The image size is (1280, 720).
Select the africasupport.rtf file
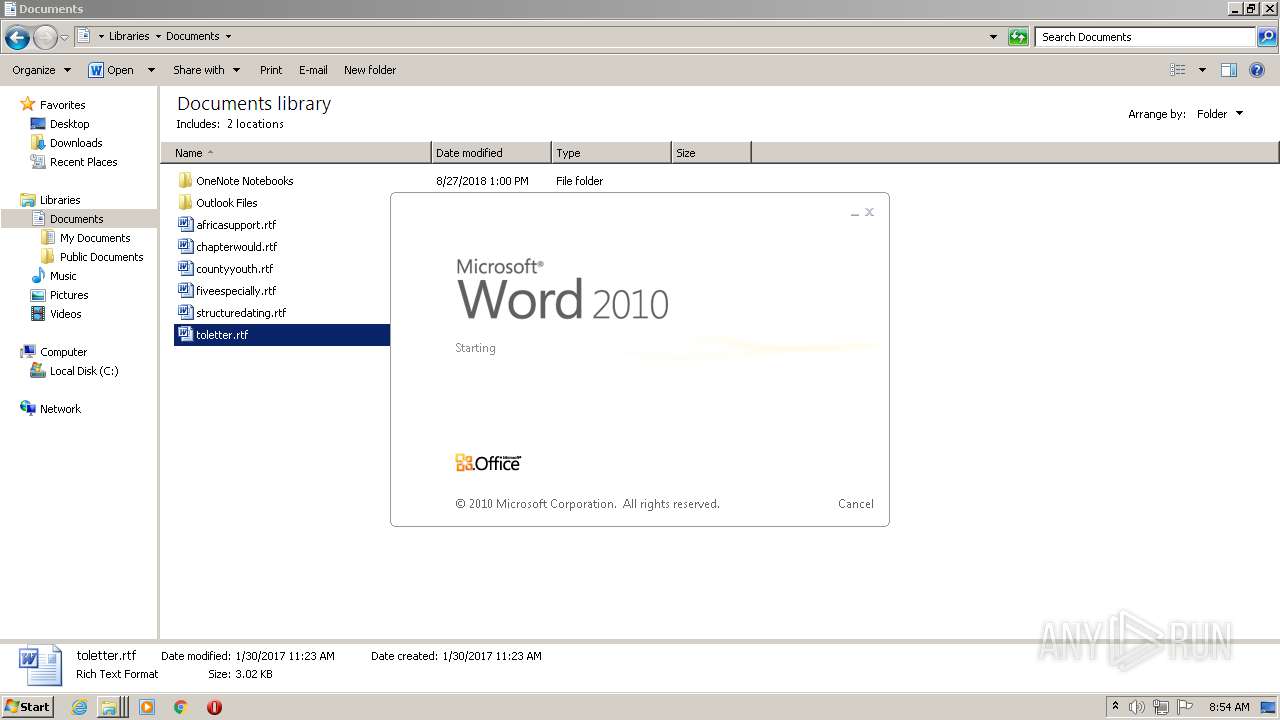tap(236, 225)
